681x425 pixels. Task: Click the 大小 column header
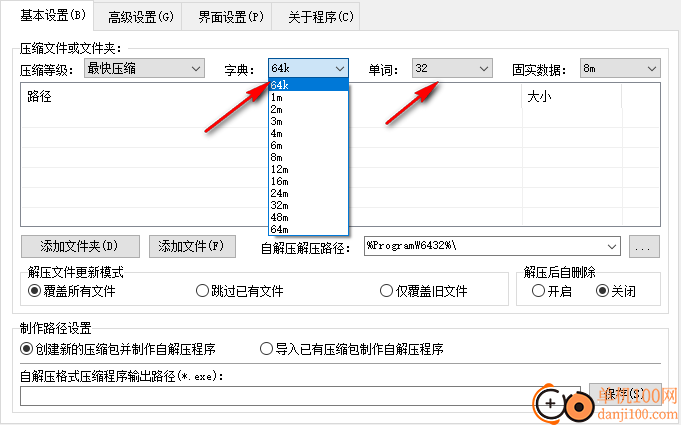(x=572, y=96)
